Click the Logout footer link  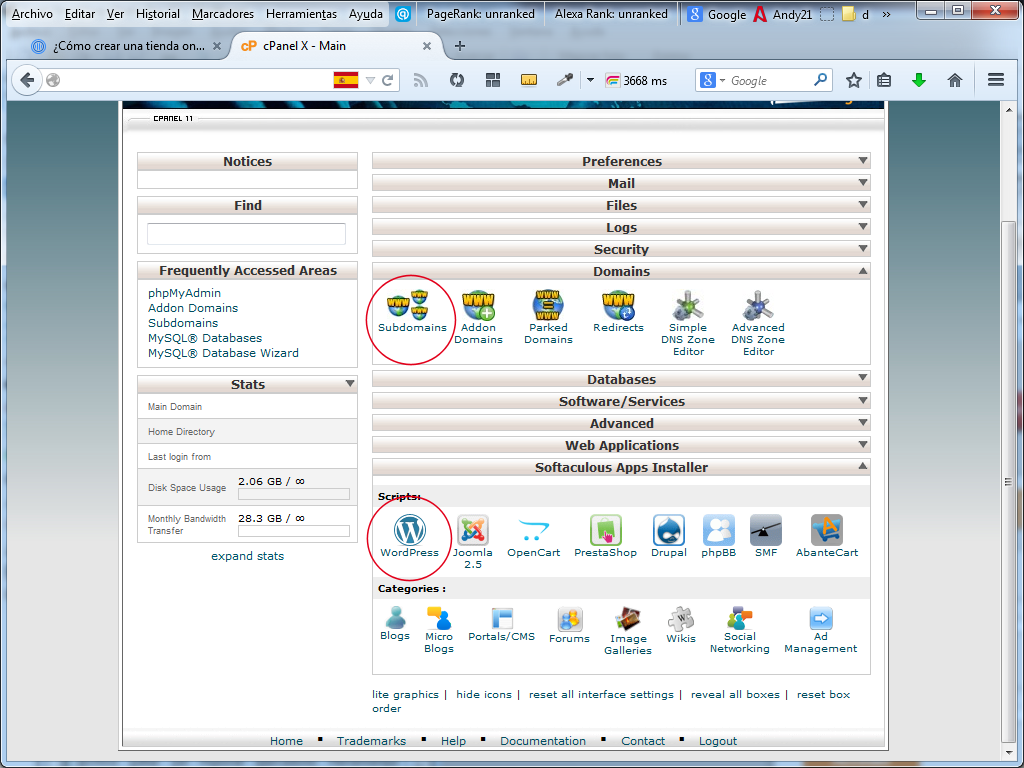pyautogui.click(x=718, y=741)
